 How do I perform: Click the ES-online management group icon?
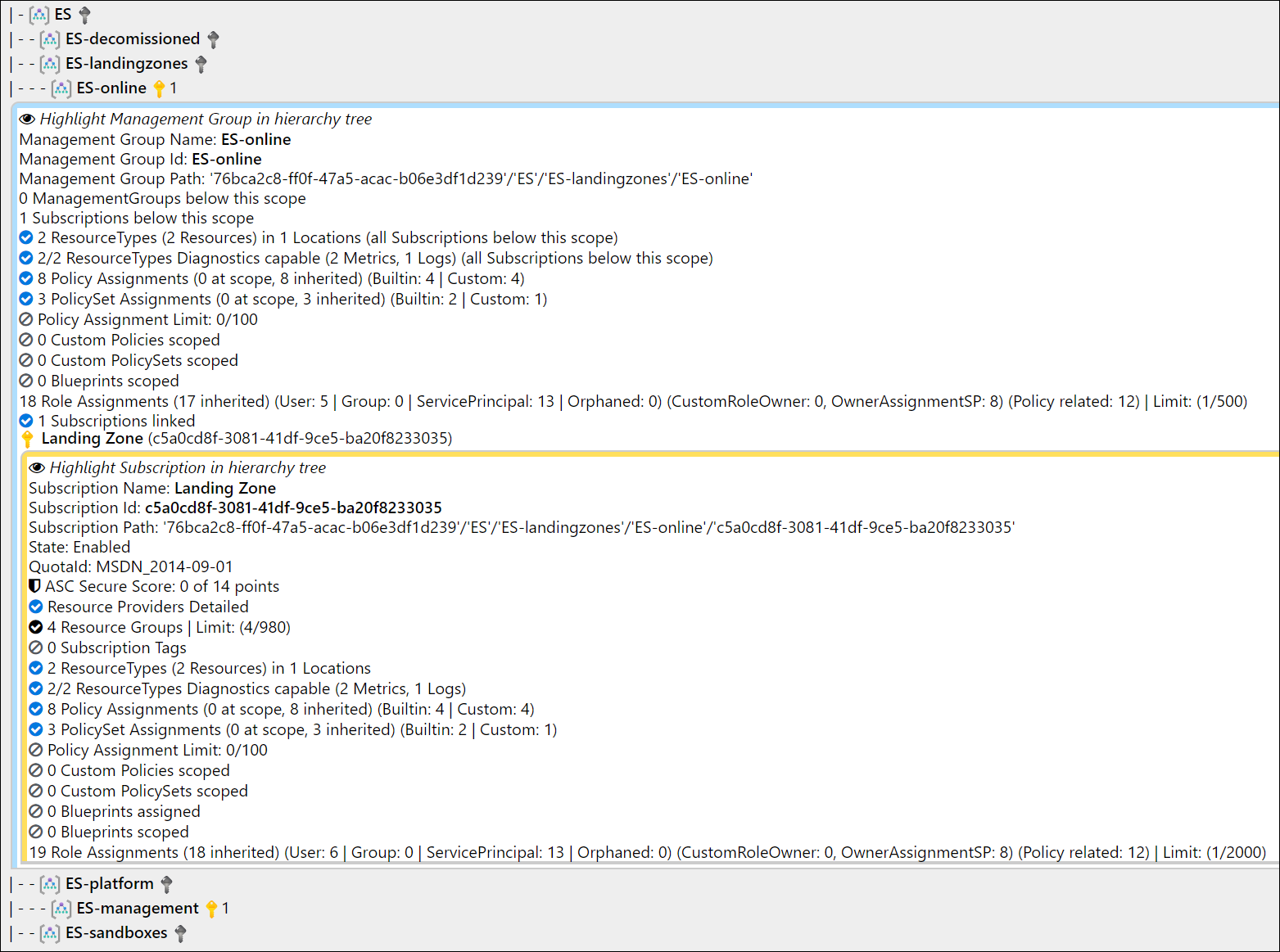pos(61,88)
